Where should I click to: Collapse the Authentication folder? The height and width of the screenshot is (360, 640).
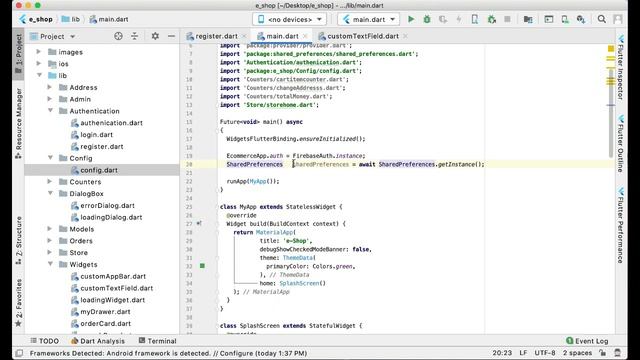50,111
